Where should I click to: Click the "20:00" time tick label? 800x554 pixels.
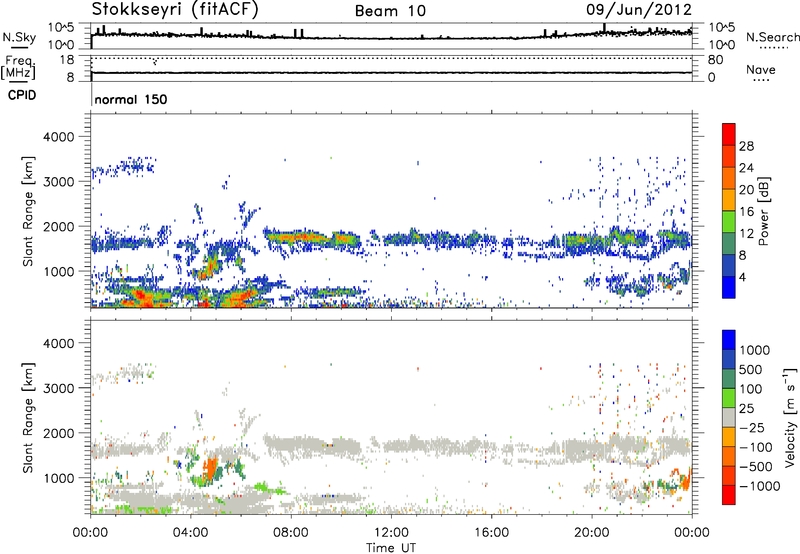click(591, 533)
